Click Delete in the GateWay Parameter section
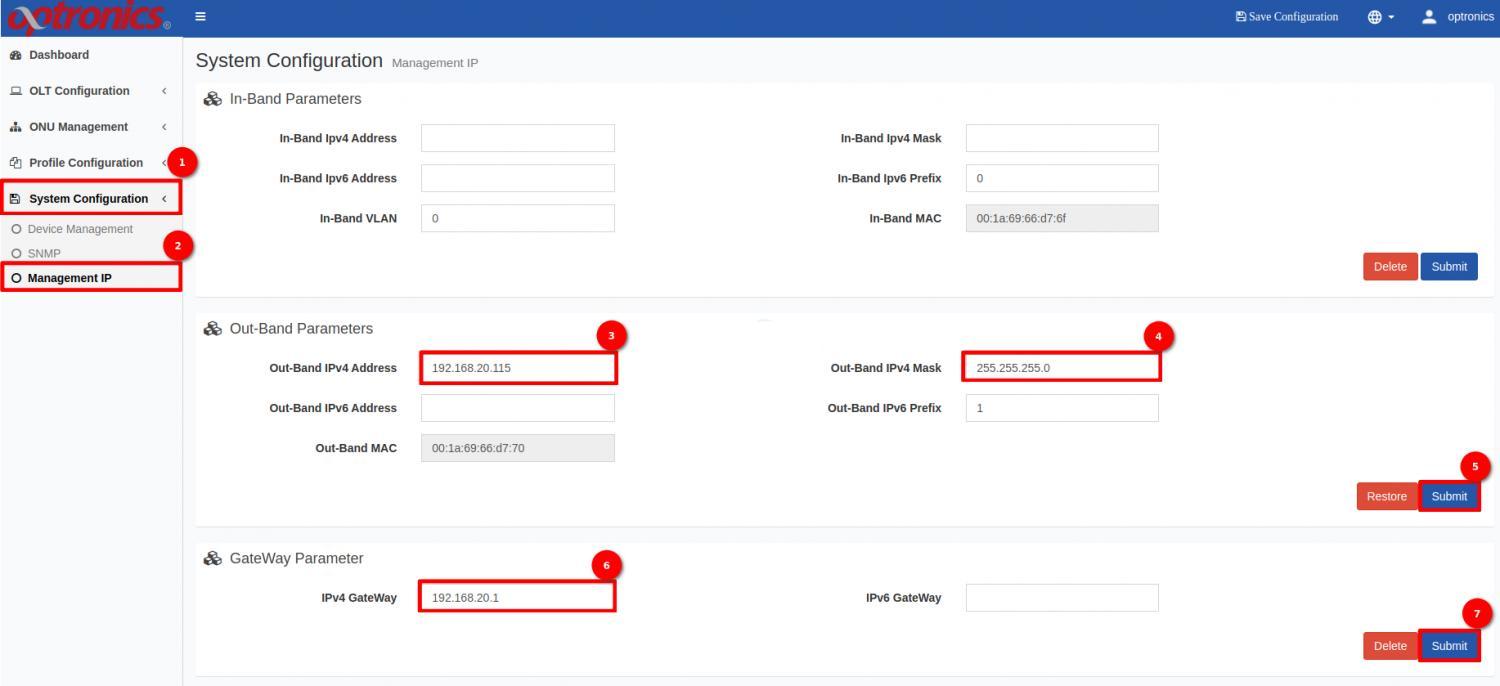The height and width of the screenshot is (686, 1500). pyautogui.click(x=1389, y=645)
